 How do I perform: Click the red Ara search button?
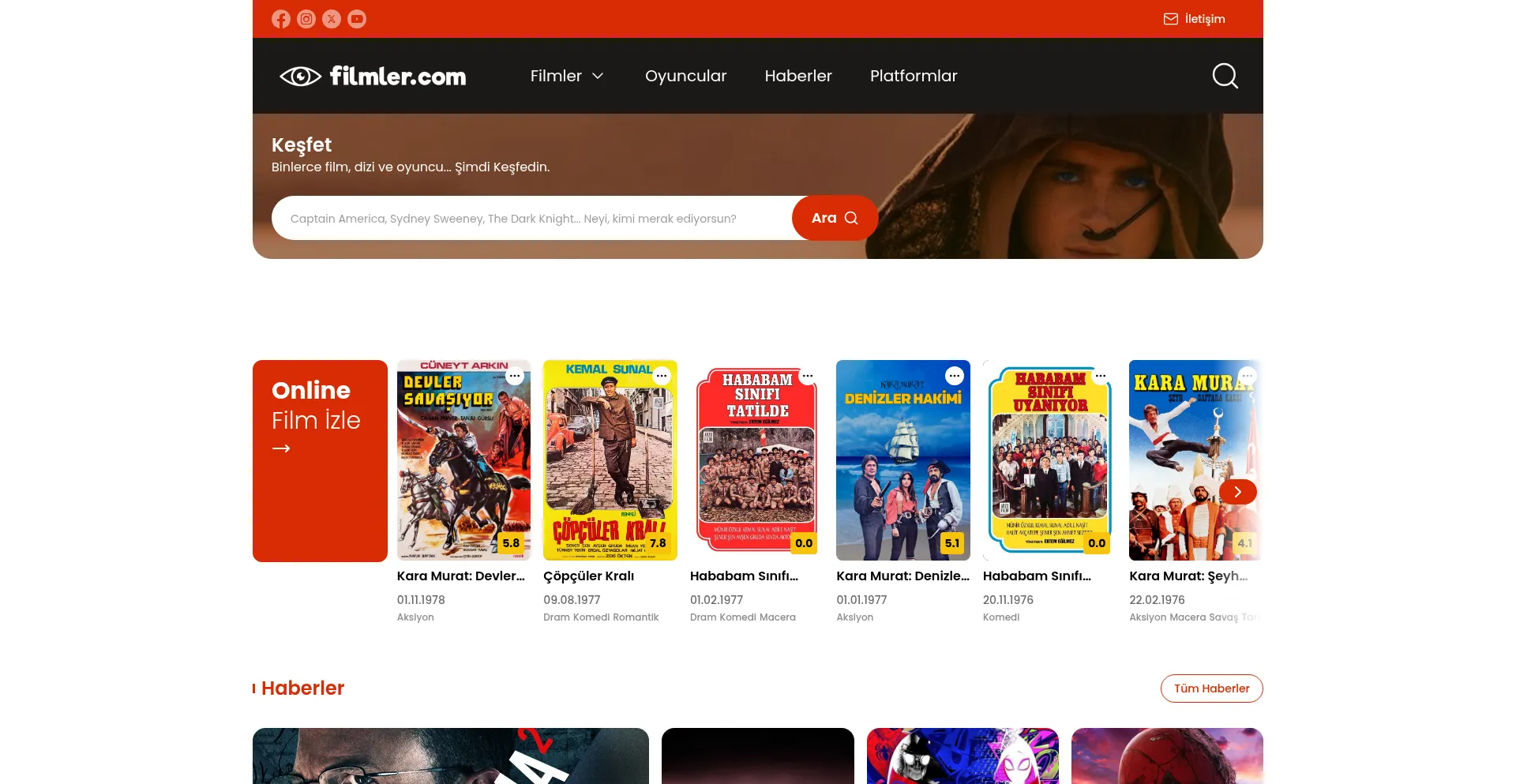tap(835, 218)
